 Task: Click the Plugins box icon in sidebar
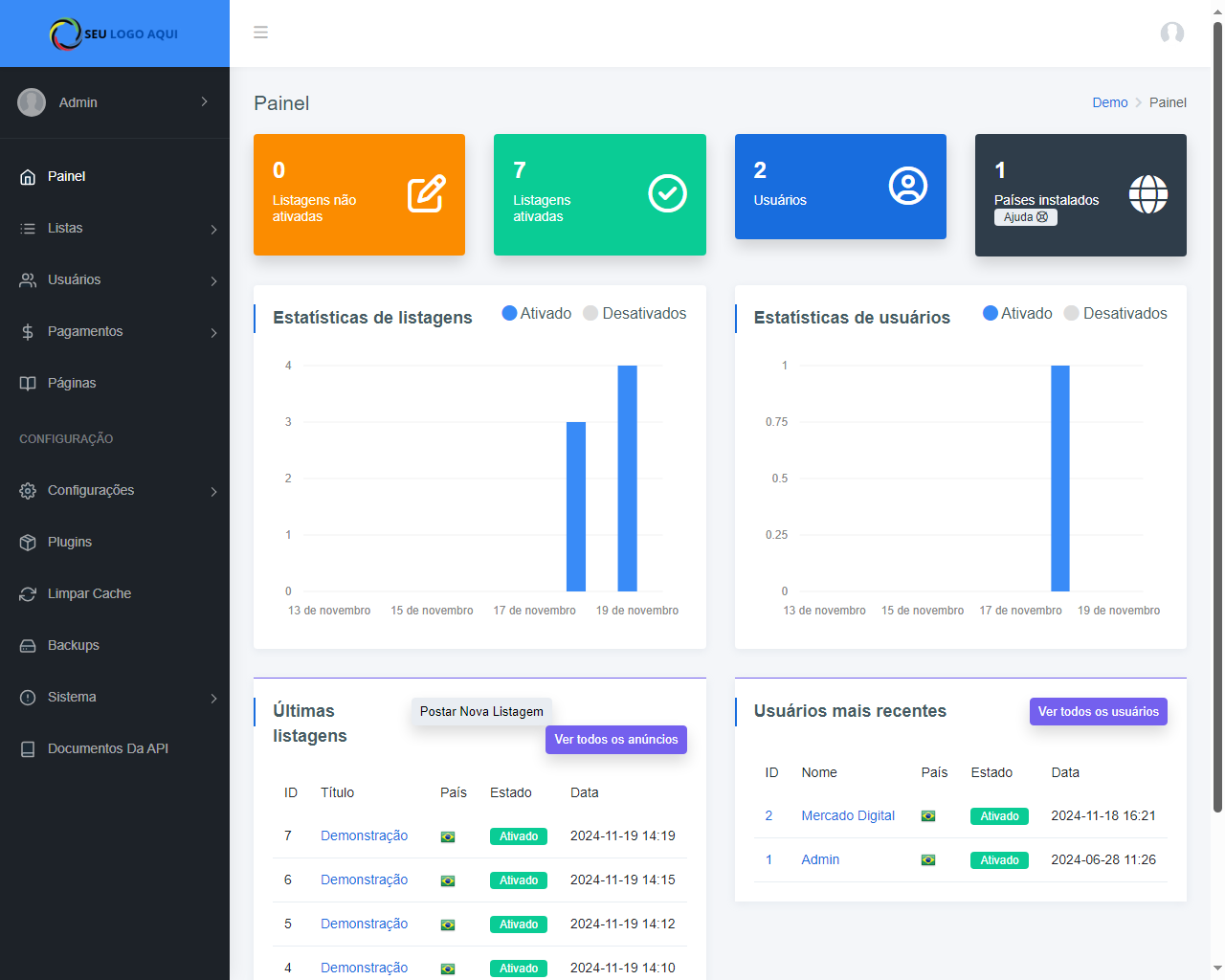[x=28, y=543]
